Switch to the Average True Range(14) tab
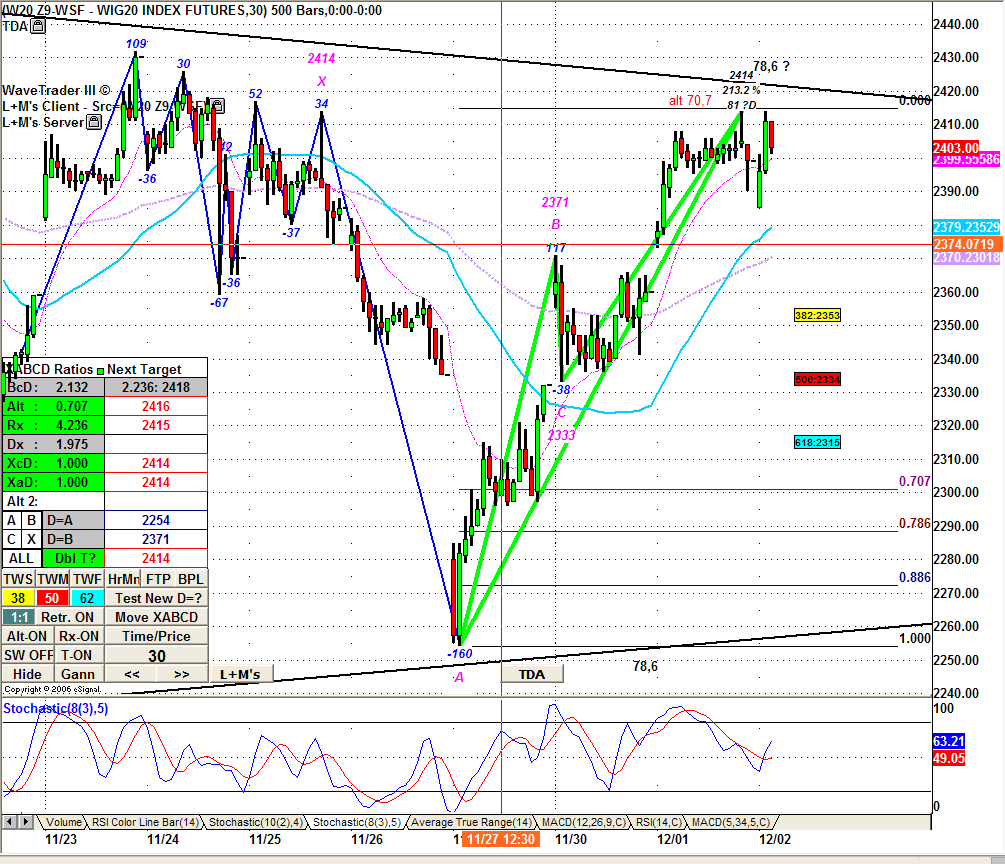The image size is (1005, 864). click(473, 822)
